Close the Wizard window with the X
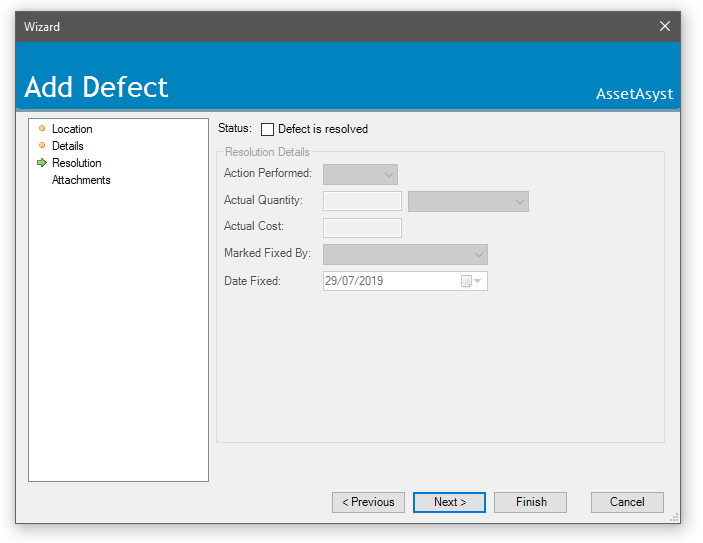 [x=665, y=27]
